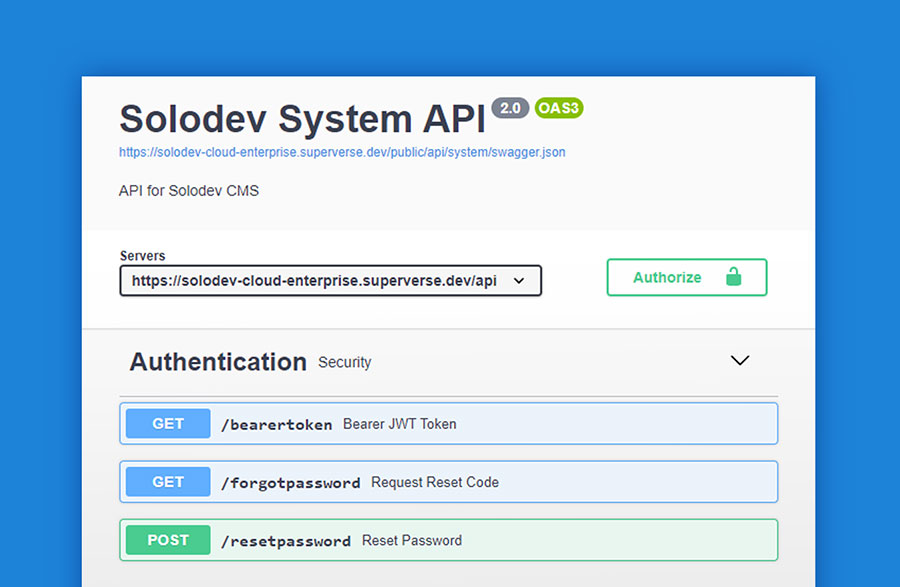Select the Bearer JWT Token description text
The height and width of the screenshot is (587, 900).
[400, 424]
